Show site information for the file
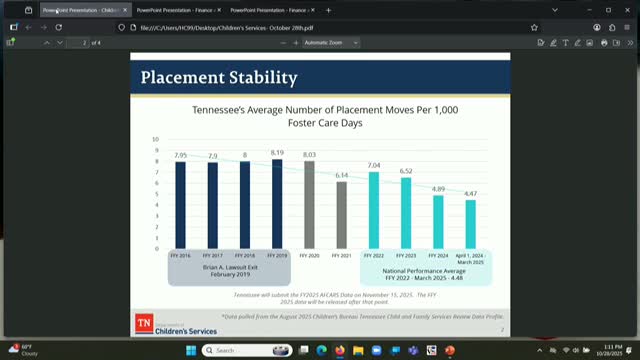640x360 pixels. tap(133, 28)
